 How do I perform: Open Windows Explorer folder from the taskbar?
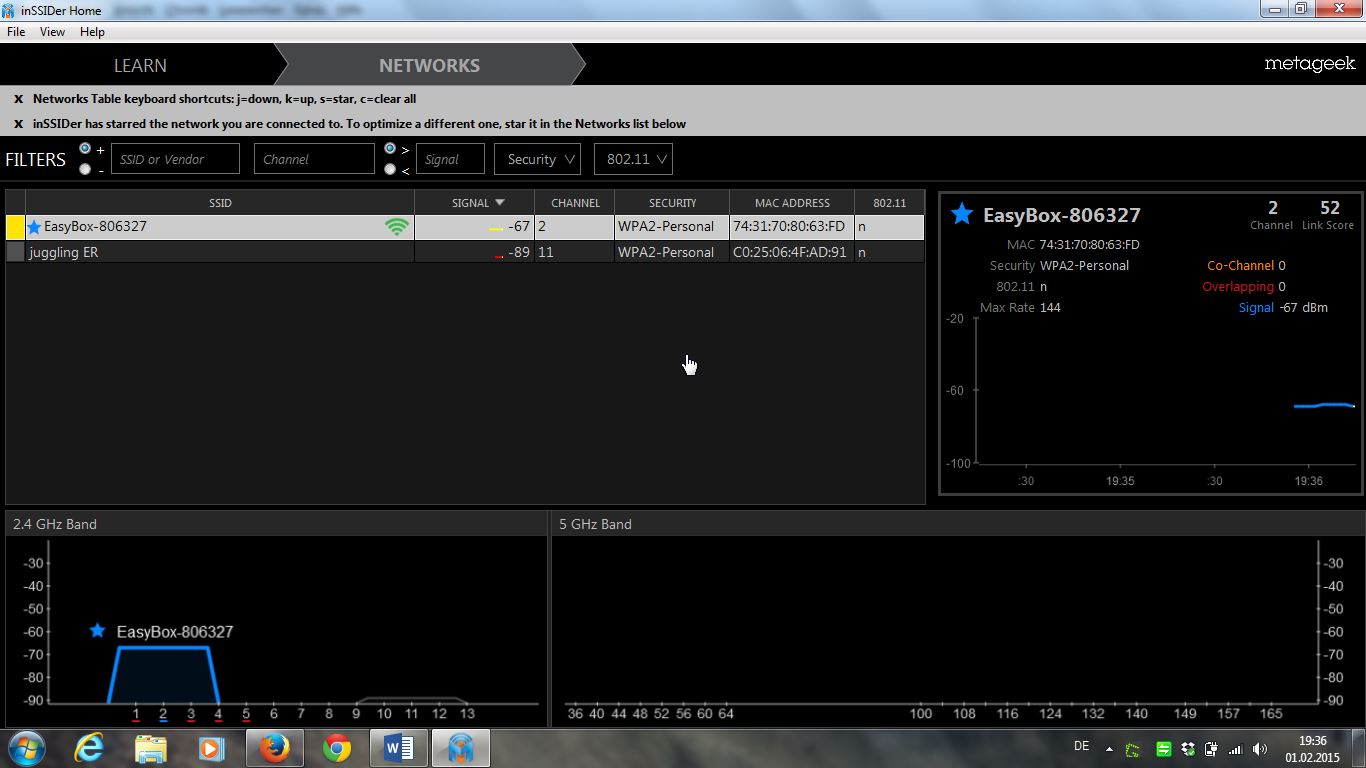[x=151, y=748]
